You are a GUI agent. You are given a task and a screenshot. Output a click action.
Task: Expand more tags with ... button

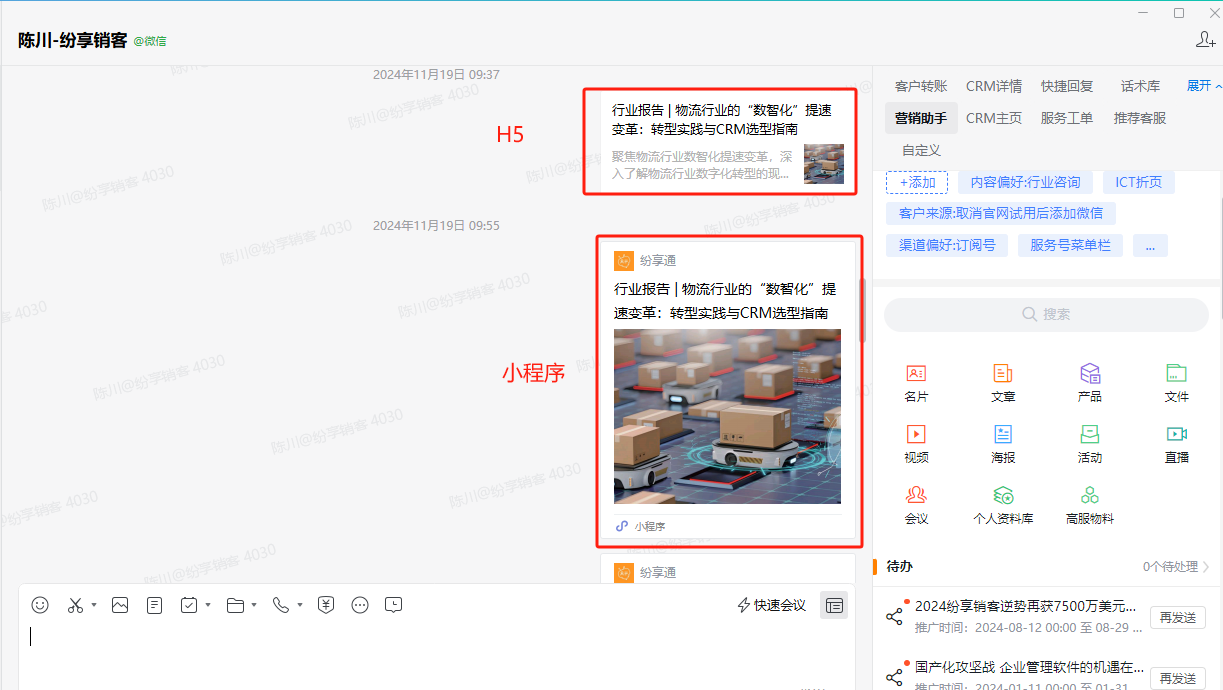pos(1150,245)
